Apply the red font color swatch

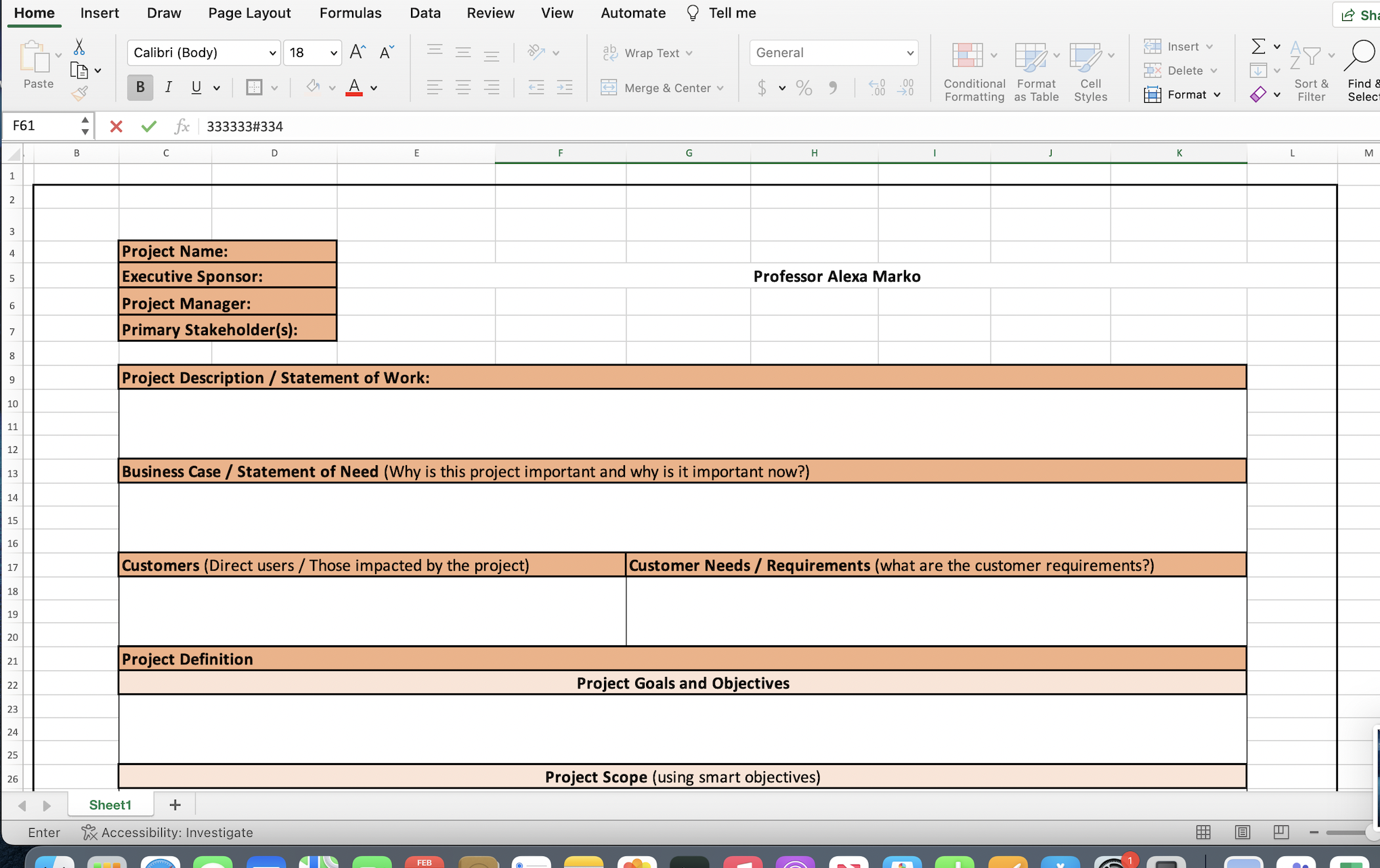coord(354,87)
